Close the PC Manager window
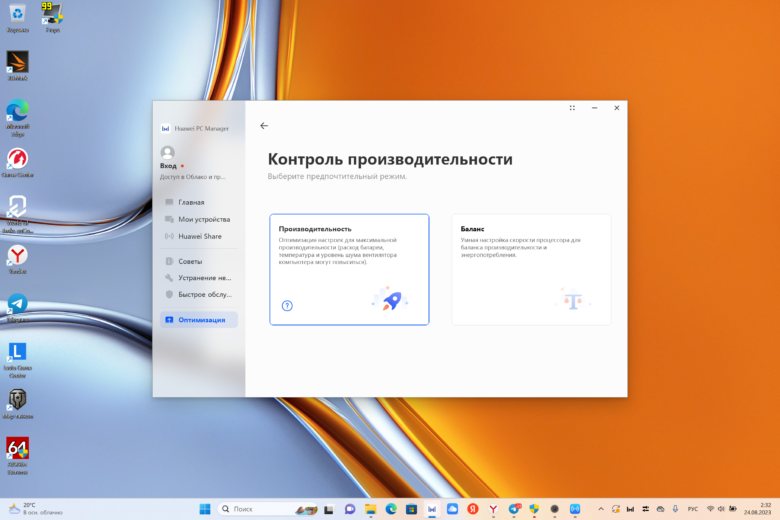 (616, 108)
